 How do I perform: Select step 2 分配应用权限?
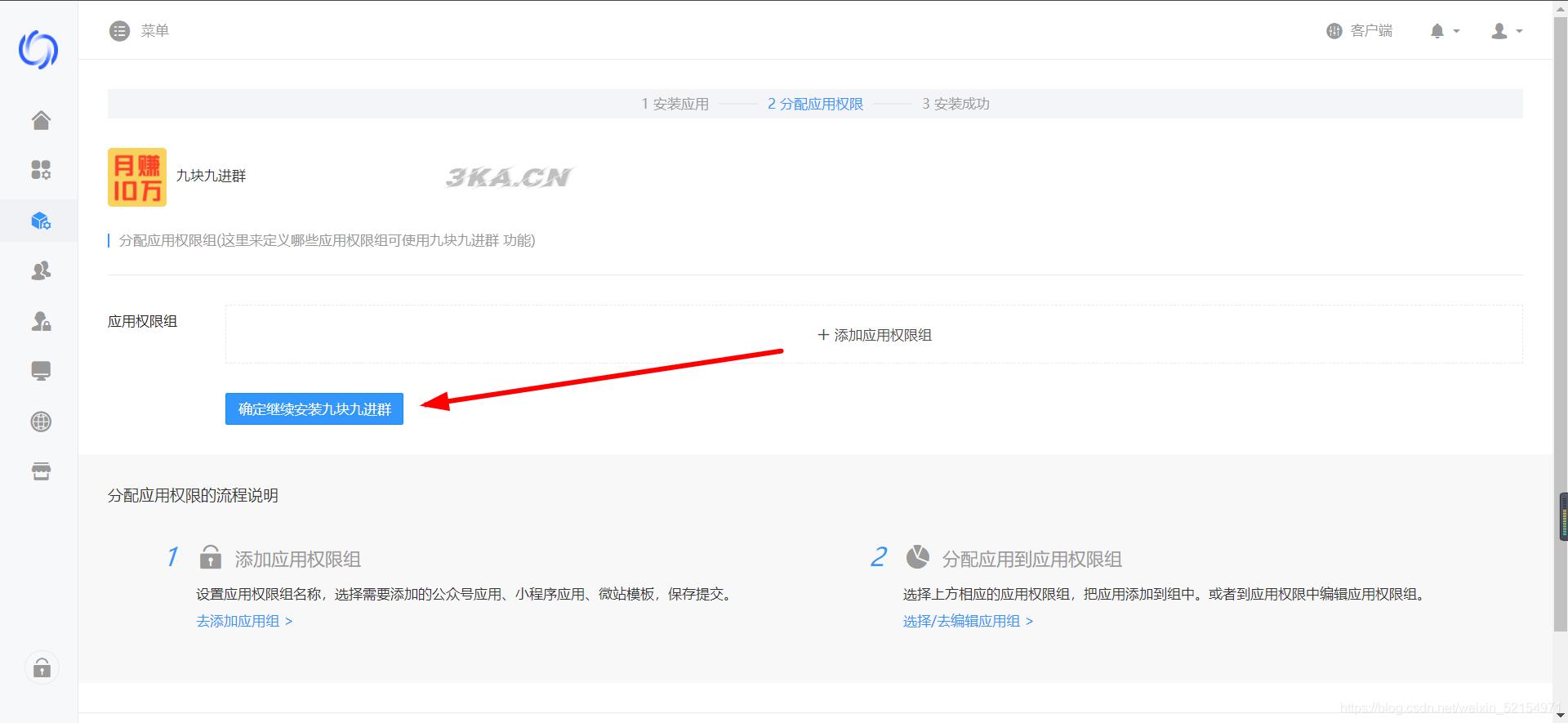[x=815, y=104]
